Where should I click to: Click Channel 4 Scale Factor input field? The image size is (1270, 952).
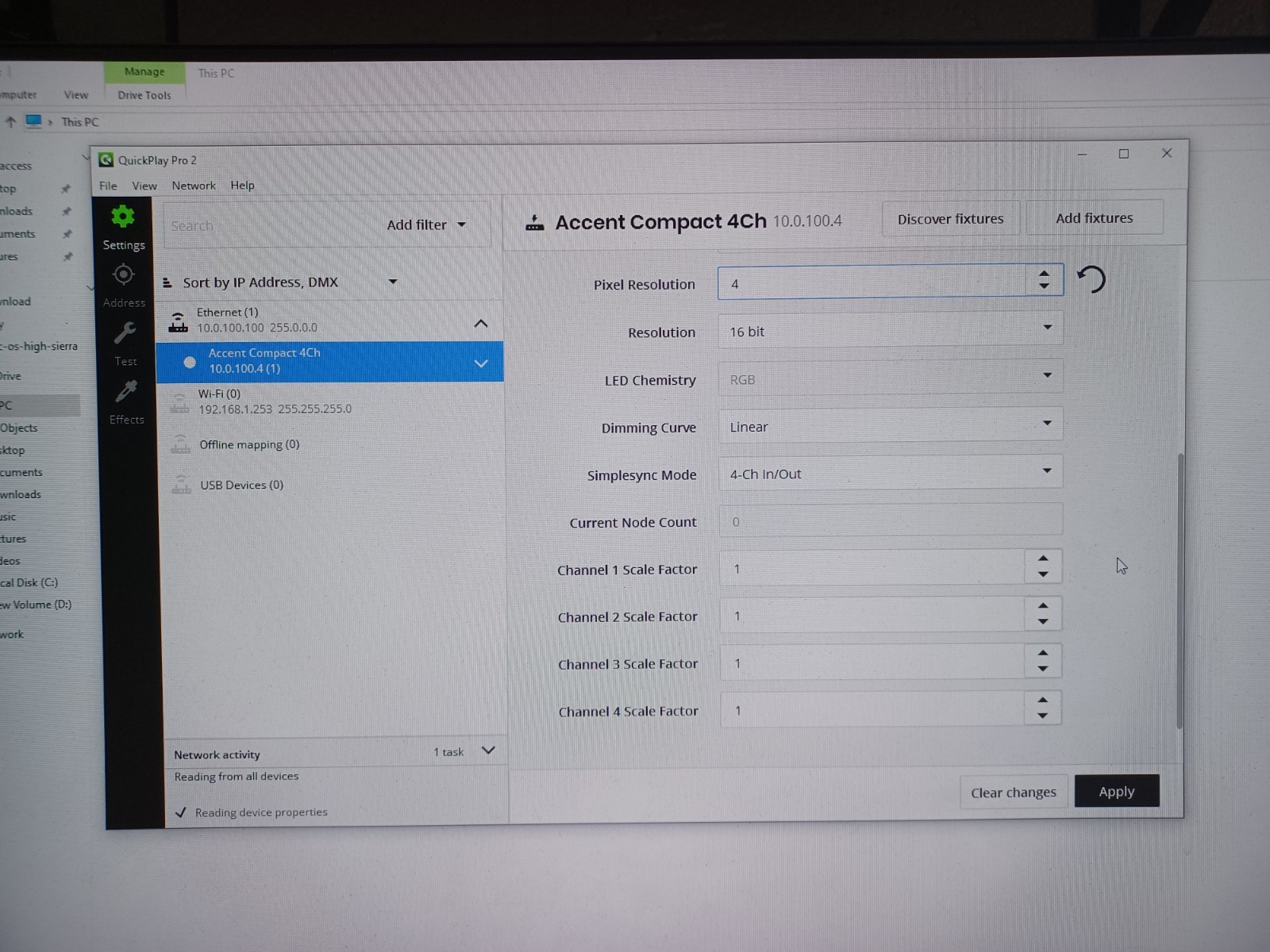pos(872,710)
